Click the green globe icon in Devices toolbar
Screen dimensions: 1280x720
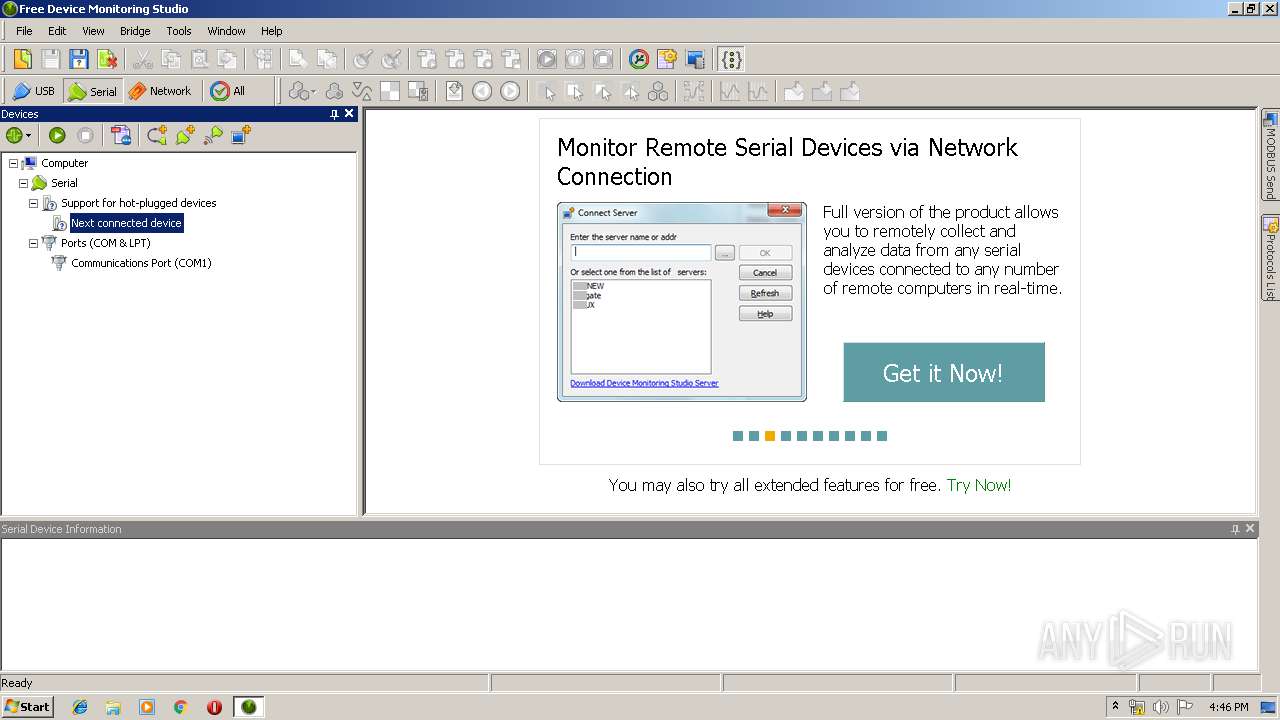tap(14, 135)
